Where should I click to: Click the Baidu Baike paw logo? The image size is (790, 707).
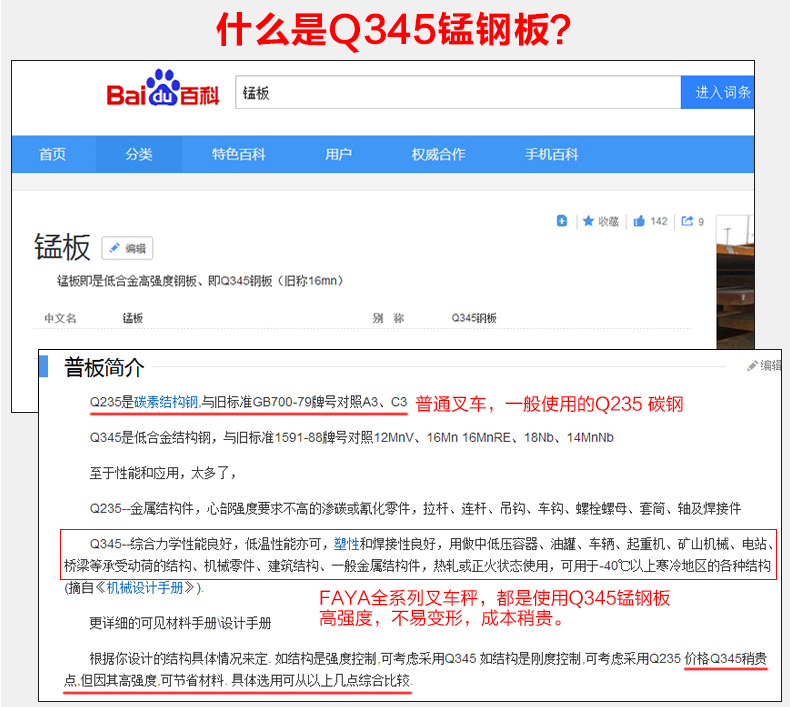pos(163,88)
